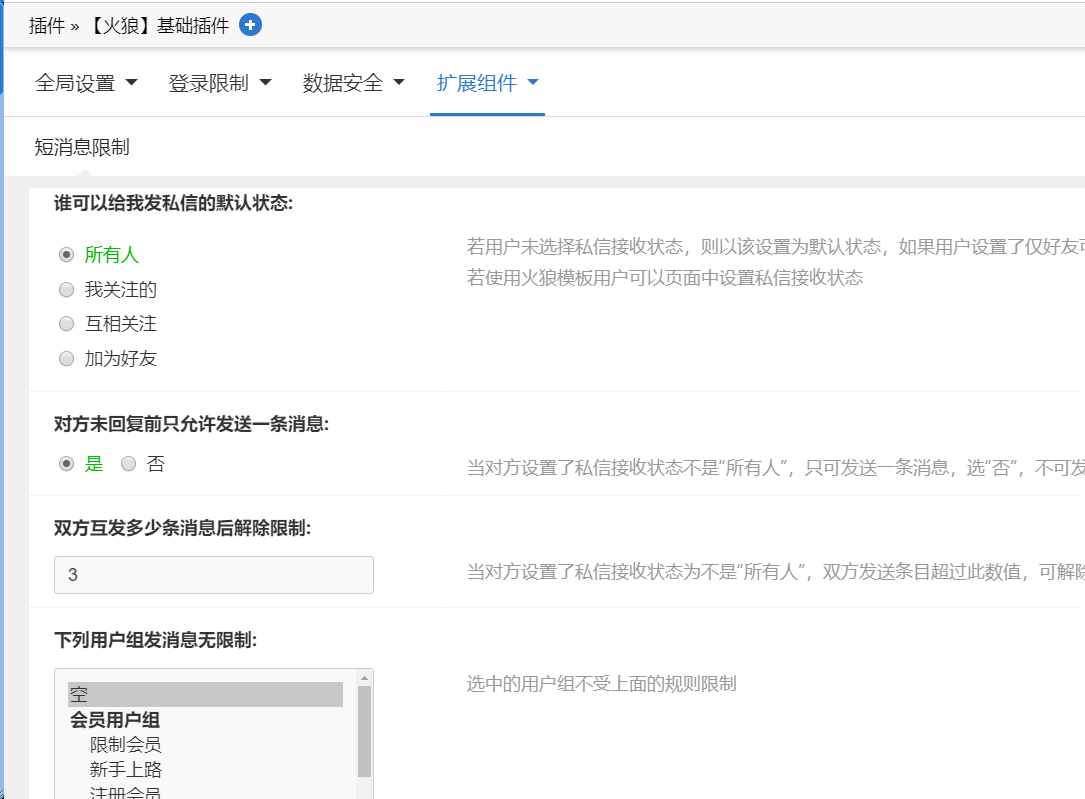This screenshot has width=1085, height=799.
Task: Click the user group list scrollbar thumb
Action: (x=365, y=730)
